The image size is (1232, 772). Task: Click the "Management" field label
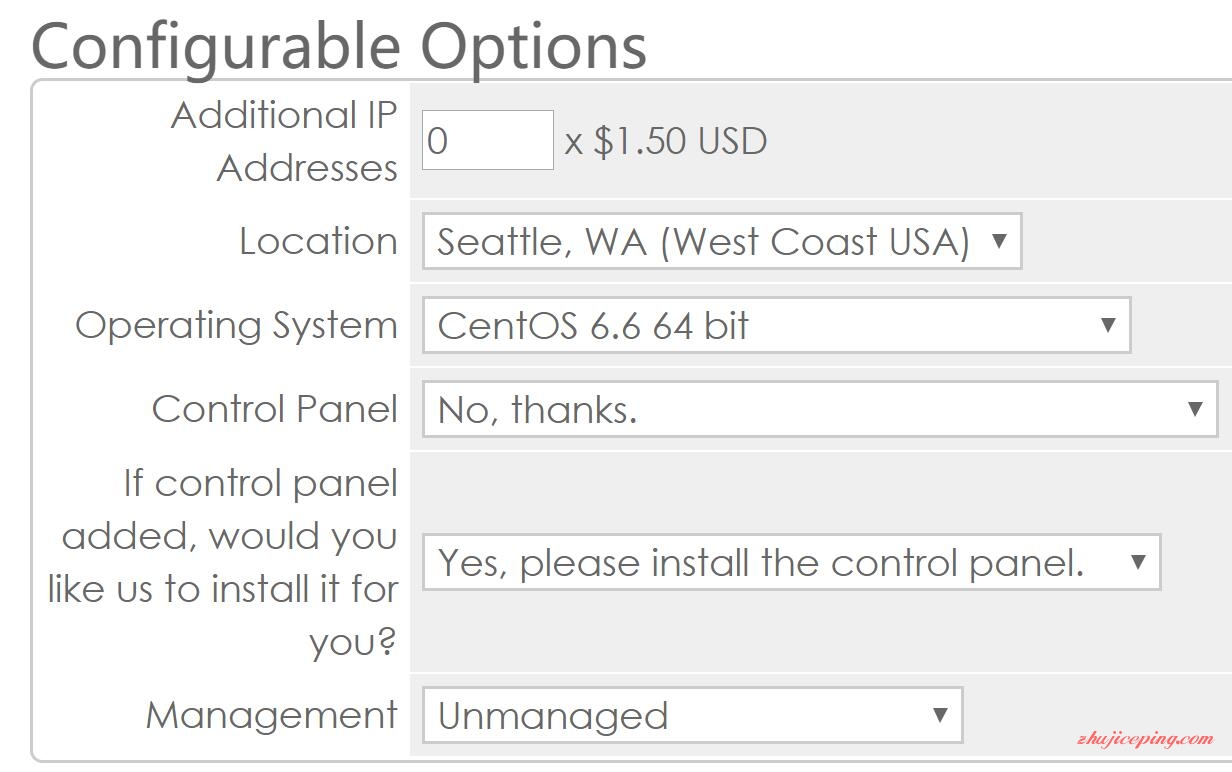coord(272,715)
